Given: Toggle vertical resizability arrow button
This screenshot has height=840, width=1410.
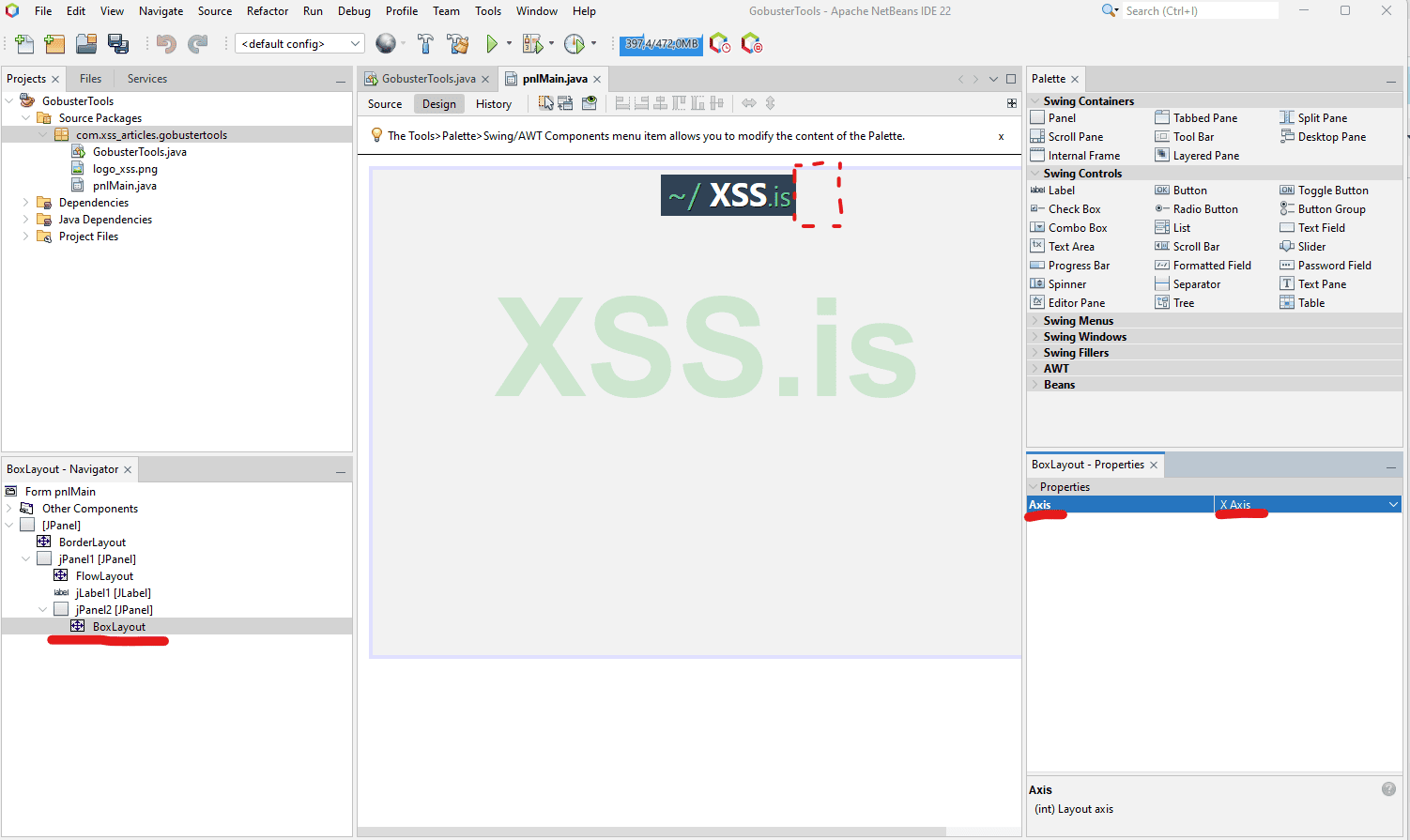Looking at the screenshot, I should click(x=771, y=103).
